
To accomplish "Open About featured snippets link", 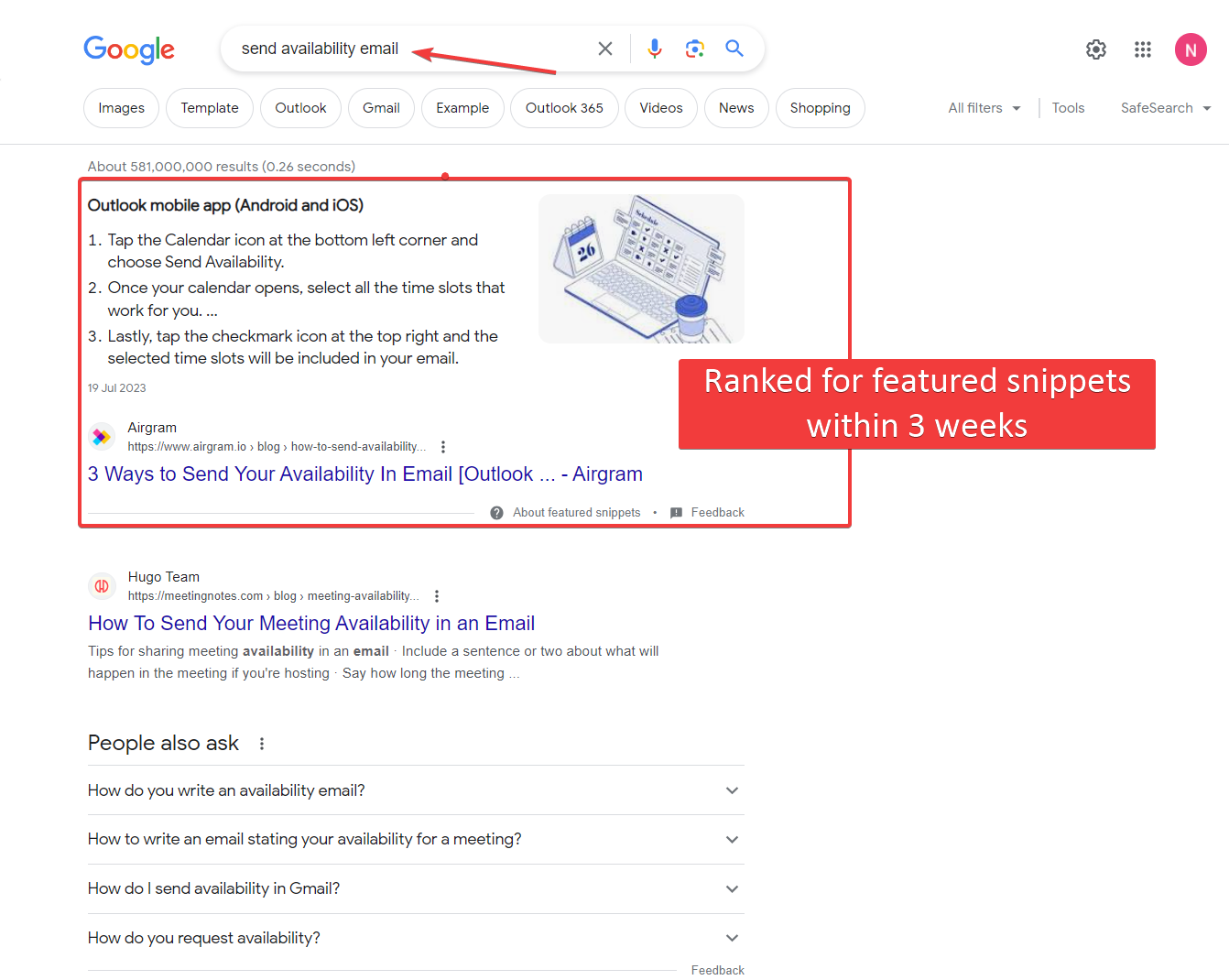I will coord(577,513).
